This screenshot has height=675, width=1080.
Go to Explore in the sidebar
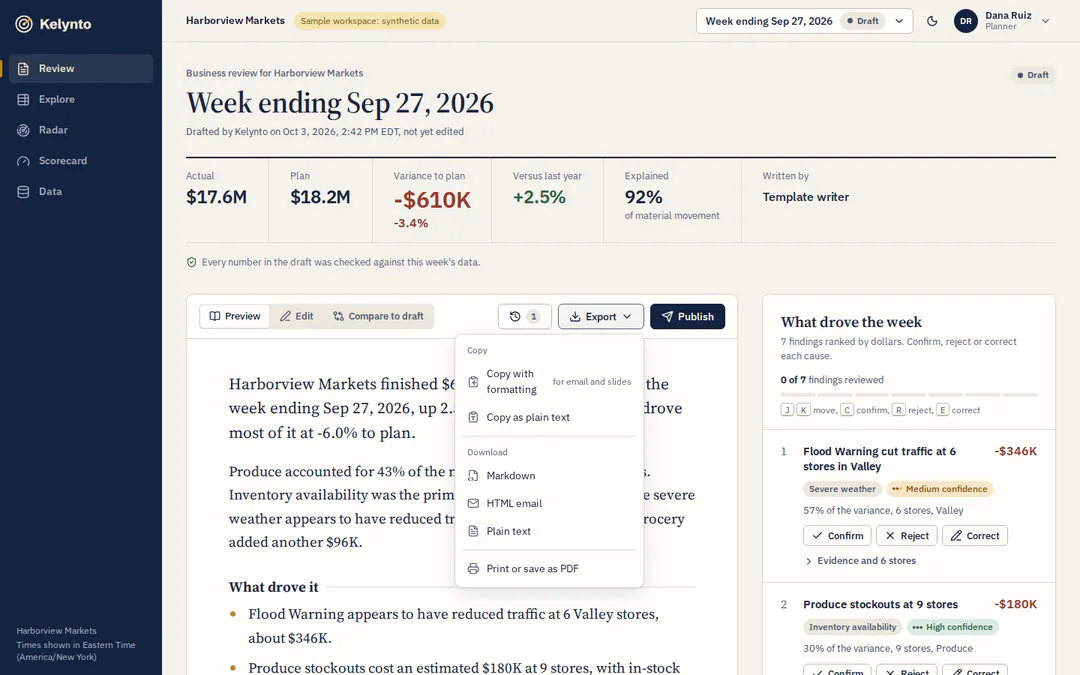click(81, 99)
